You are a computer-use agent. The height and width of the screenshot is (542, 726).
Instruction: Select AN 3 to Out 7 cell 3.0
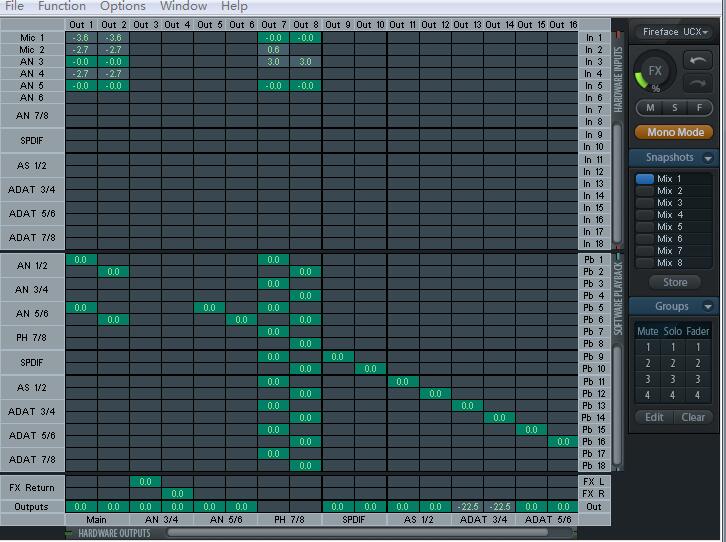click(x=273, y=62)
